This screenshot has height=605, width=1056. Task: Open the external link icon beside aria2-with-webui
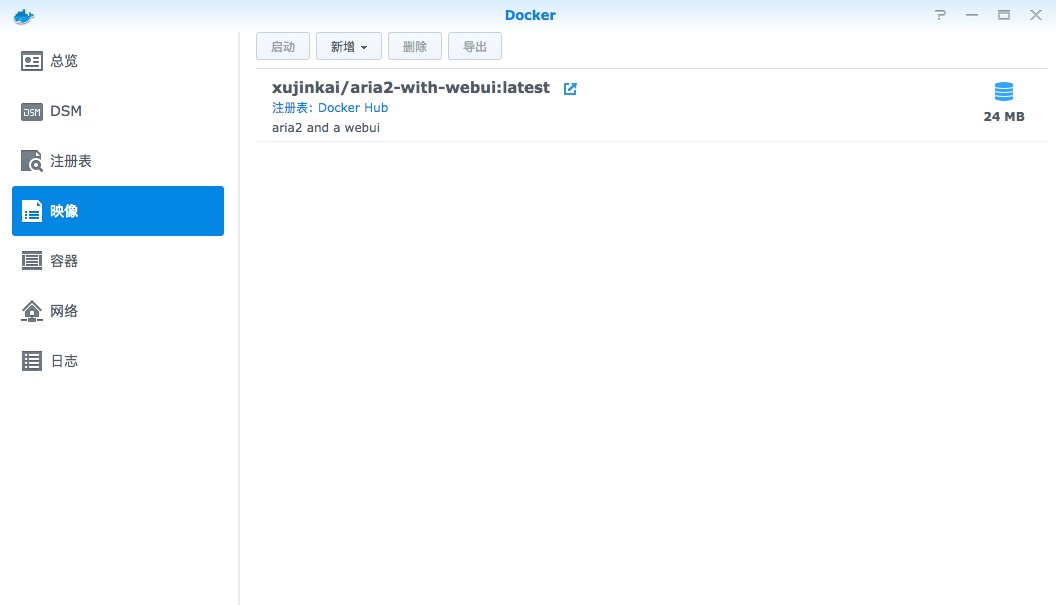tap(570, 88)
